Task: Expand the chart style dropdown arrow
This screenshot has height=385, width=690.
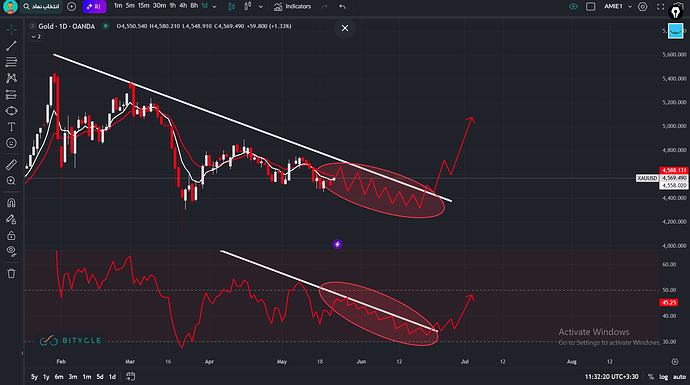Action: point(261,7)
